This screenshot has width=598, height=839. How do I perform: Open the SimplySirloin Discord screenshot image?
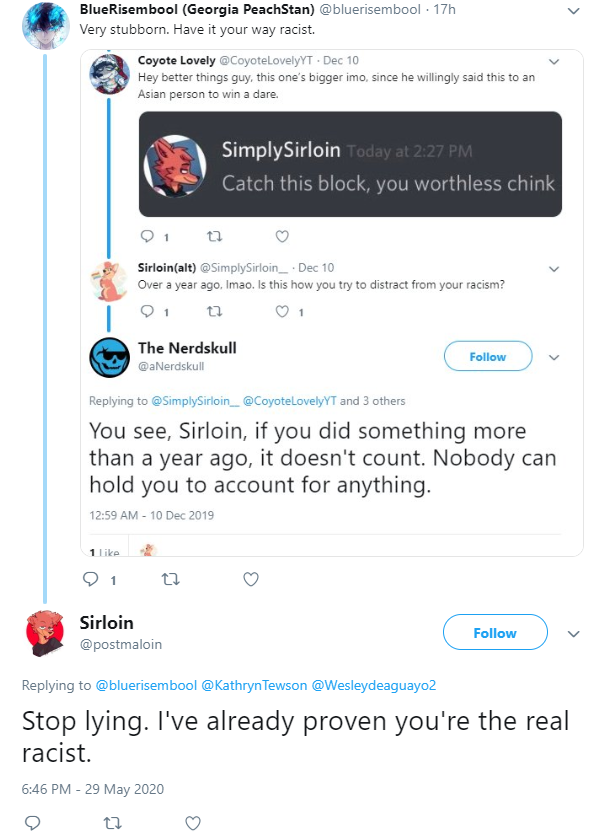point(350,164)
